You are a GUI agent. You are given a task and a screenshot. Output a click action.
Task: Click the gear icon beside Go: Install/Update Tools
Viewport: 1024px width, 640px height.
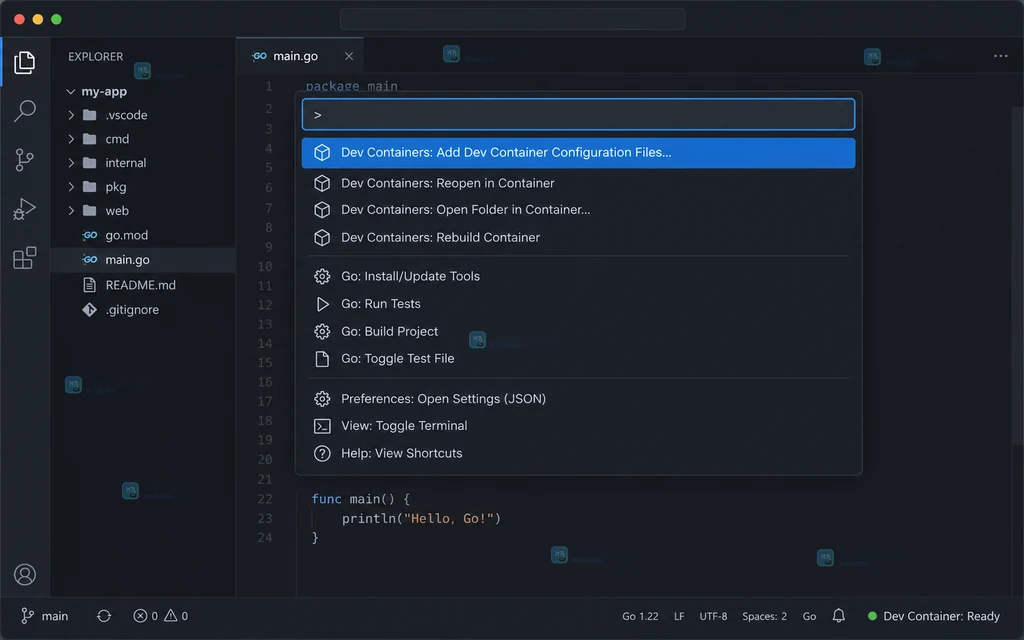322,276
